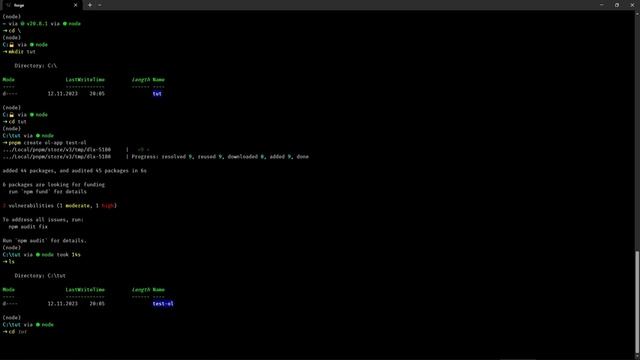The image size is (640, 360).
Task: Click 'To address all issues, run:' line
Action: 43,220
